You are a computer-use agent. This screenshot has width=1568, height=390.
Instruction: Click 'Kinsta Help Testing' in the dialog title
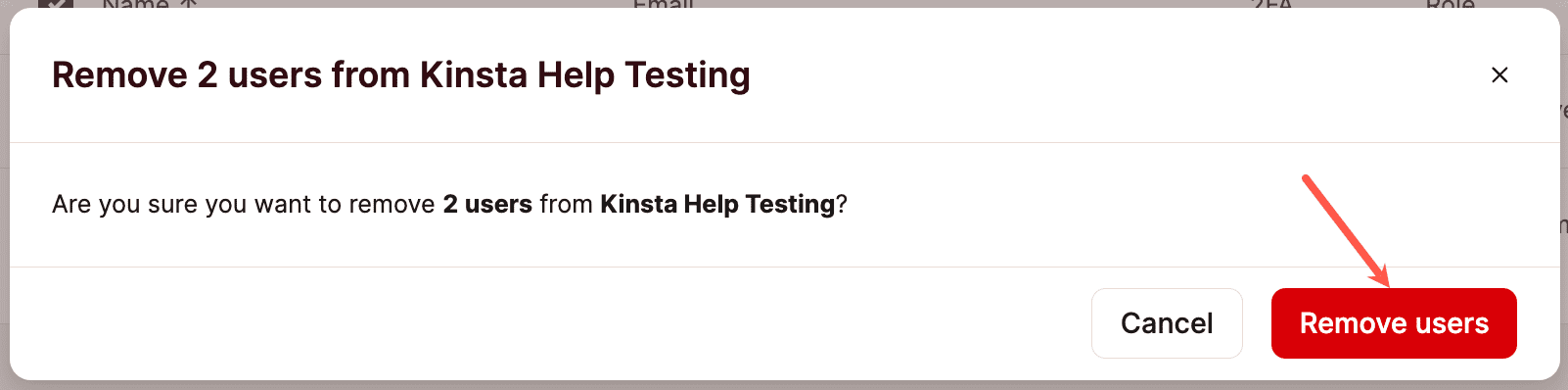585,75
